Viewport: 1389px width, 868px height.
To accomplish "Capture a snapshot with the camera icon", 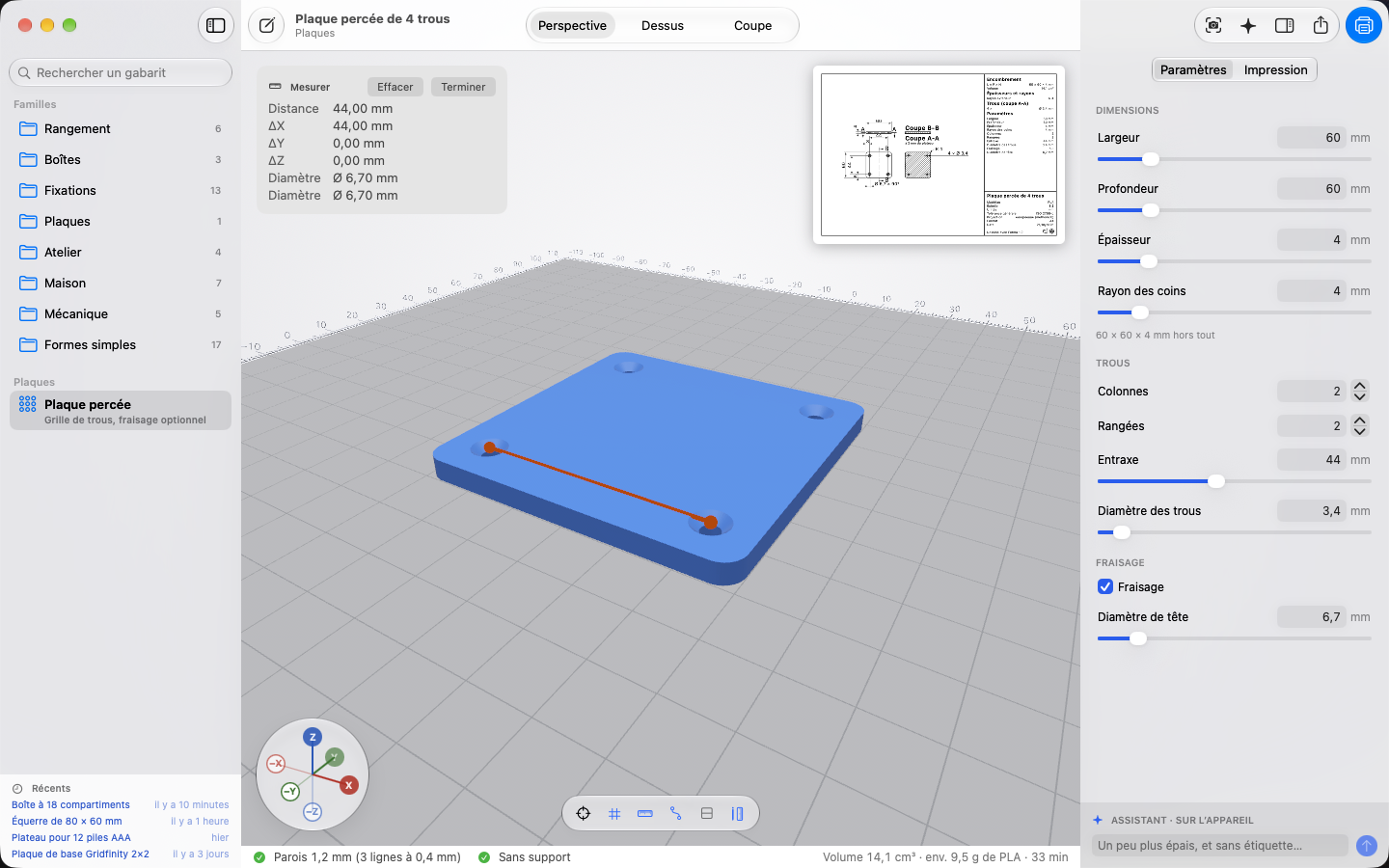I will [1213, 26].
